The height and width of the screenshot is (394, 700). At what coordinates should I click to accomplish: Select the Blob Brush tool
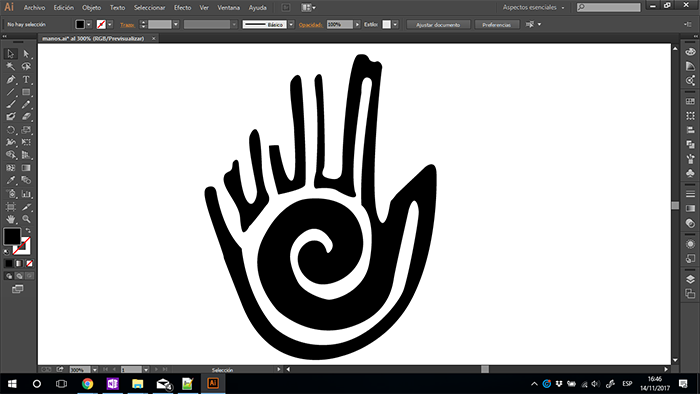11,117
